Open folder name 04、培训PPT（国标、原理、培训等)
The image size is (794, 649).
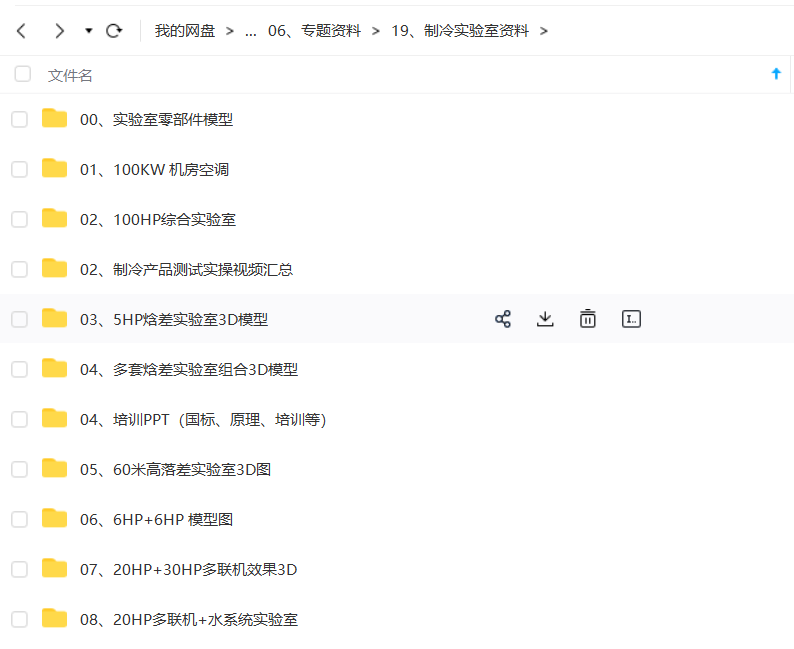click(x=203, y=420)
